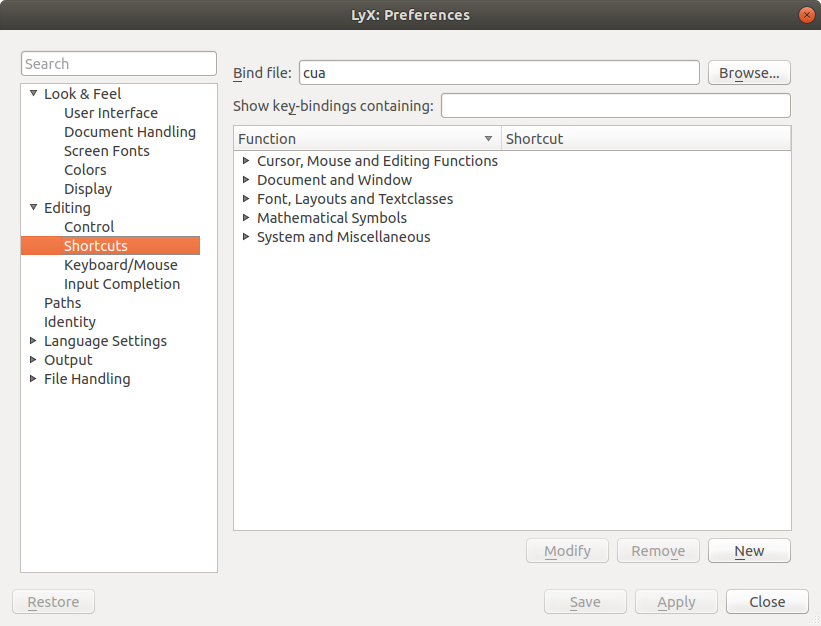Select the Paths preferences page

point(62,303)
